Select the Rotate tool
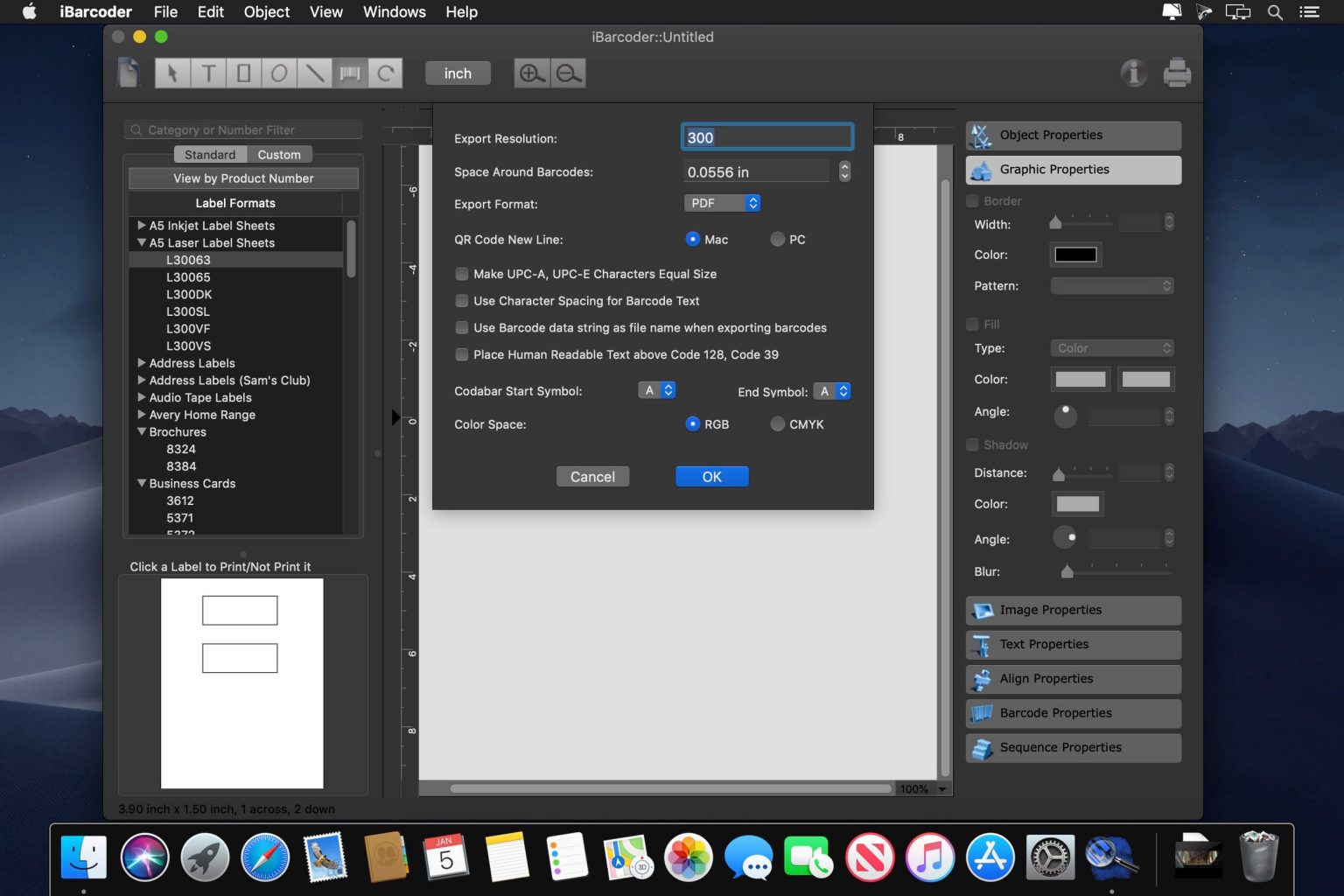Screen dimensions: 1344x896 click(x=386, y=73)
